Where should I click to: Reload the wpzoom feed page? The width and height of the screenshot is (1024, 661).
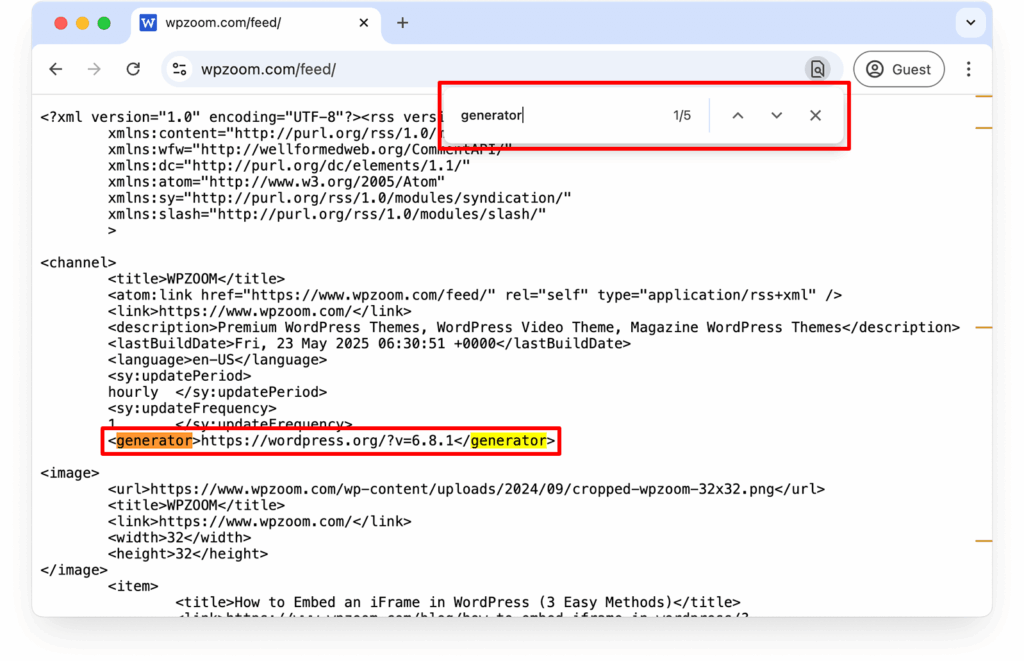[133, 69]
